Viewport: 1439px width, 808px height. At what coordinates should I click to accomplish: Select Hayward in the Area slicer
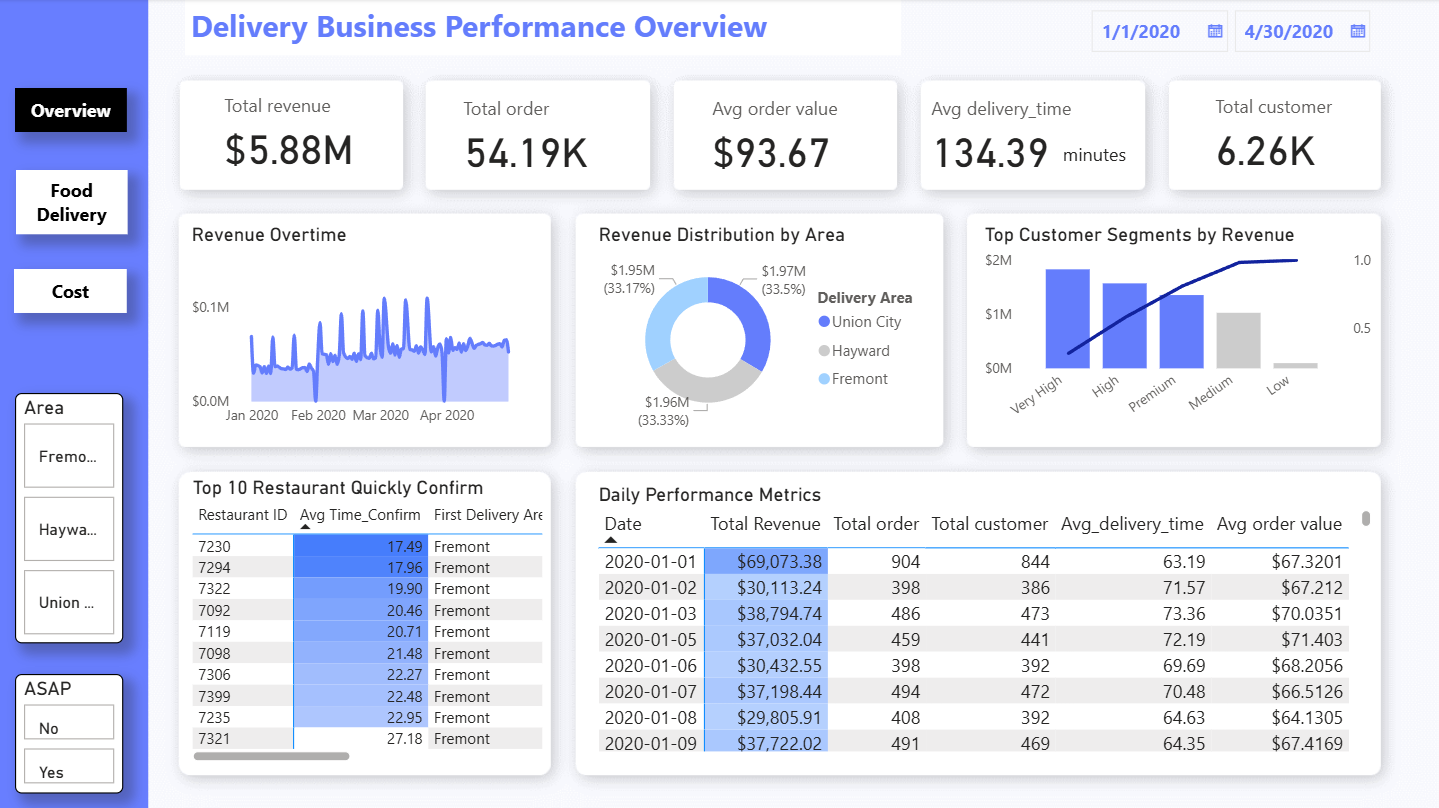coord(68,529)
